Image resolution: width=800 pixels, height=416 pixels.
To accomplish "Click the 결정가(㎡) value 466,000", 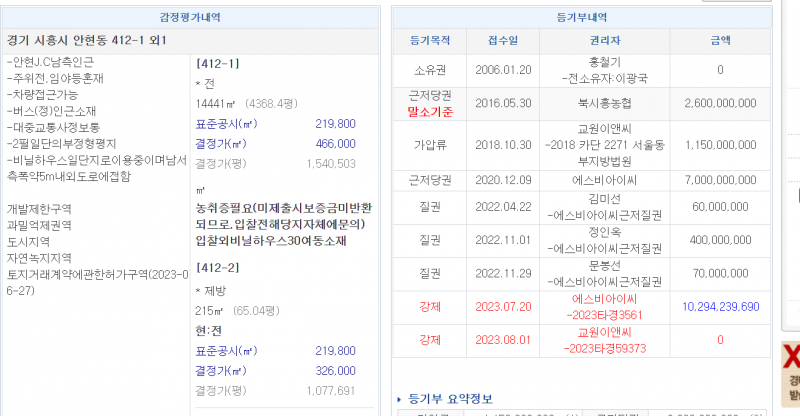I will tap(335, 144).
